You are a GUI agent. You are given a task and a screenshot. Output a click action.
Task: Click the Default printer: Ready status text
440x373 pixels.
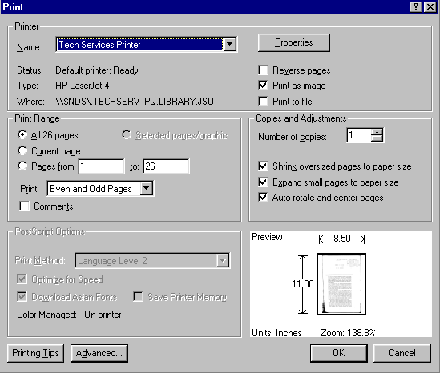pos(97,70)
